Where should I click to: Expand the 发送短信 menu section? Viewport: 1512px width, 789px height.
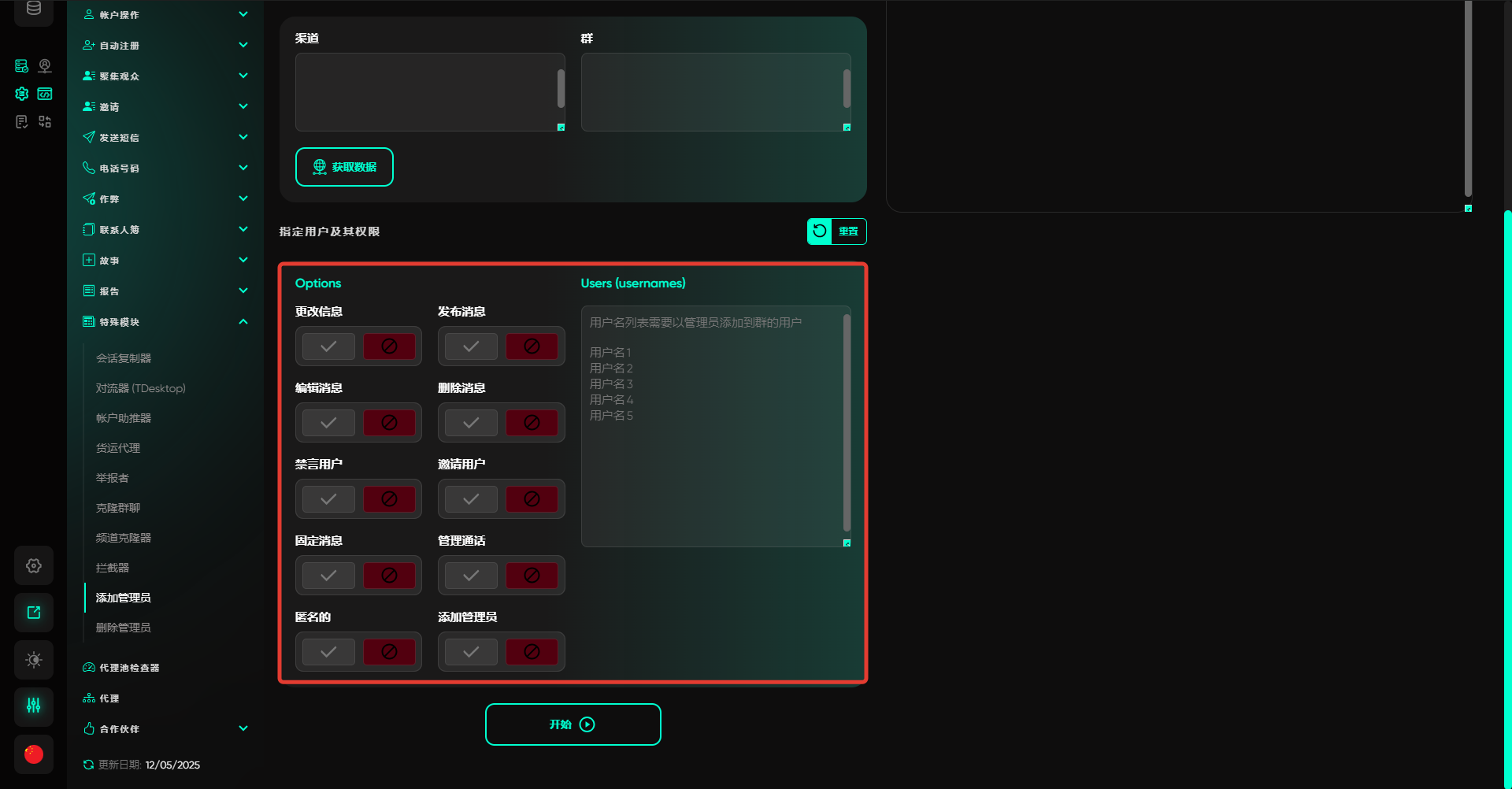point(243,137)
